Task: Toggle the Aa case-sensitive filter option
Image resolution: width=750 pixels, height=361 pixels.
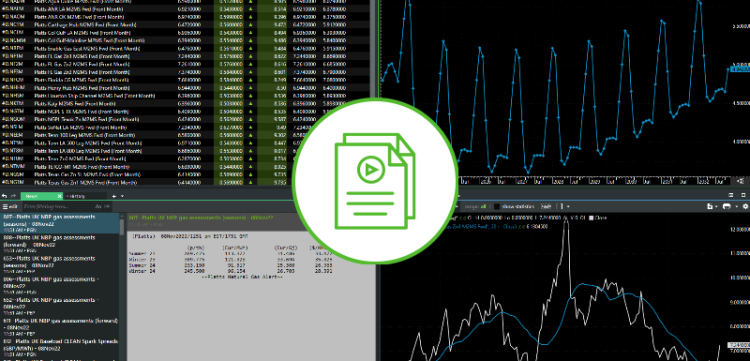Action: point(98,207)
